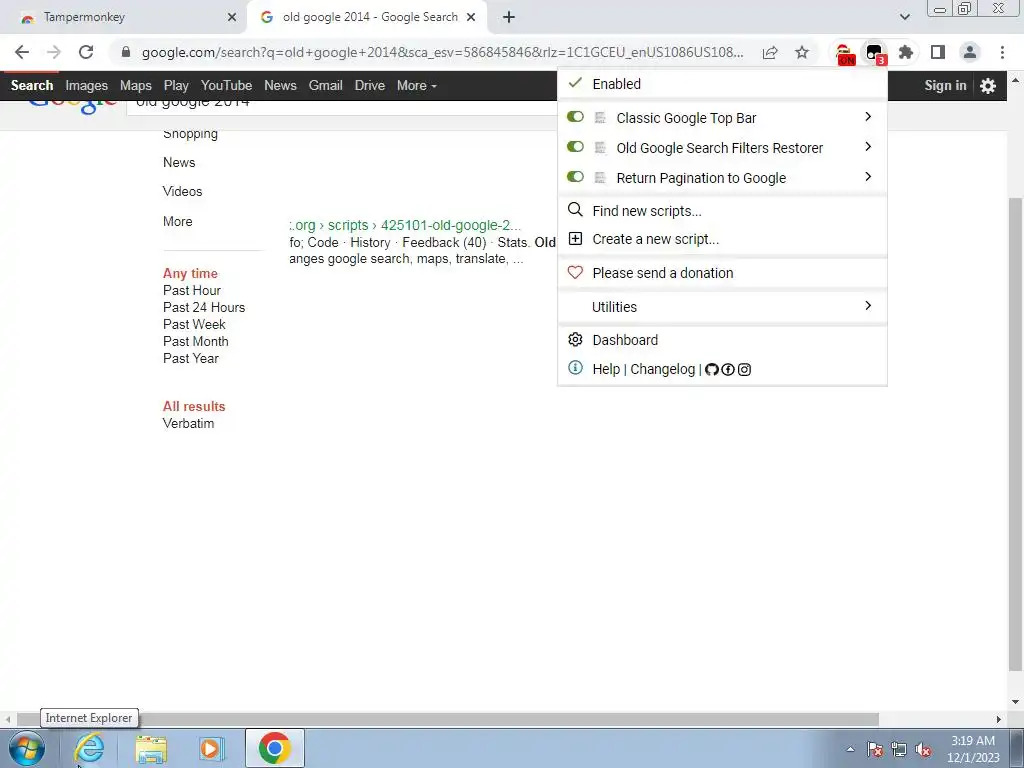Toggle the Return Pagination to Google script

coord(575,177)
